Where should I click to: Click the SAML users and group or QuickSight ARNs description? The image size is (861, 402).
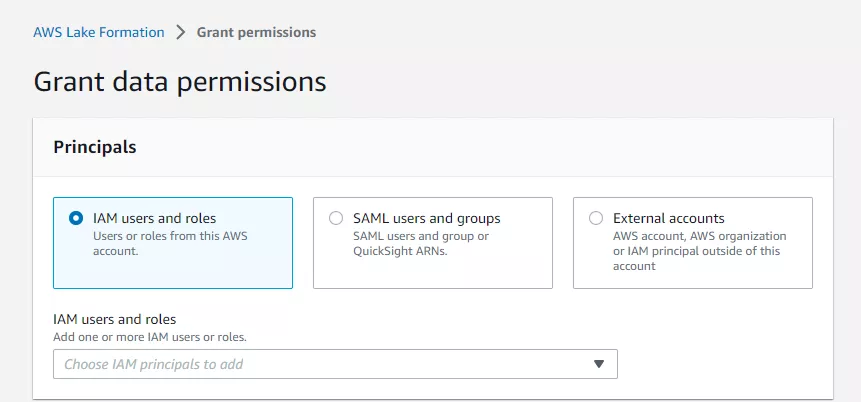(x=421, y=243)
